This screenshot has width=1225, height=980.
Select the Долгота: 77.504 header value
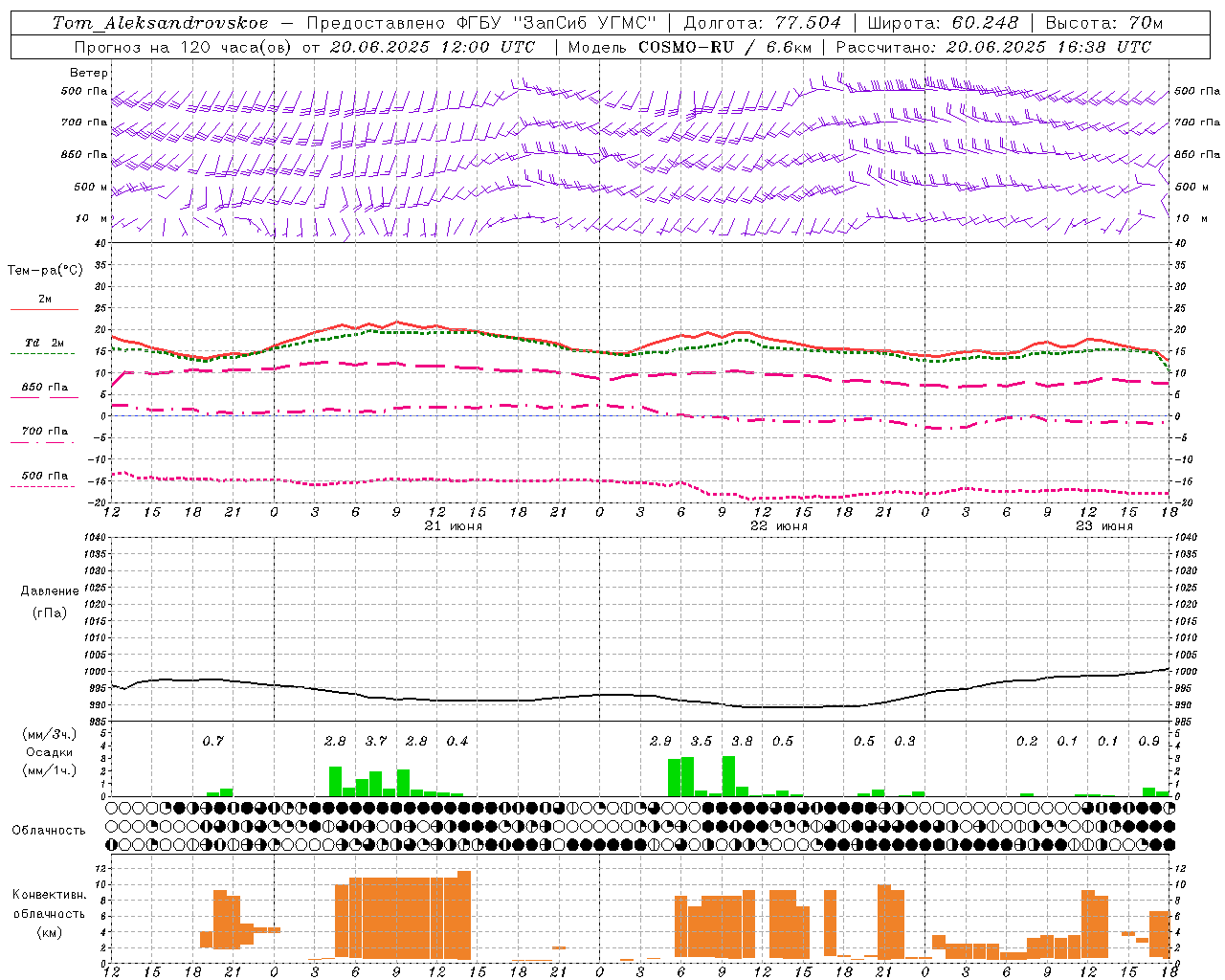point(763,23)
